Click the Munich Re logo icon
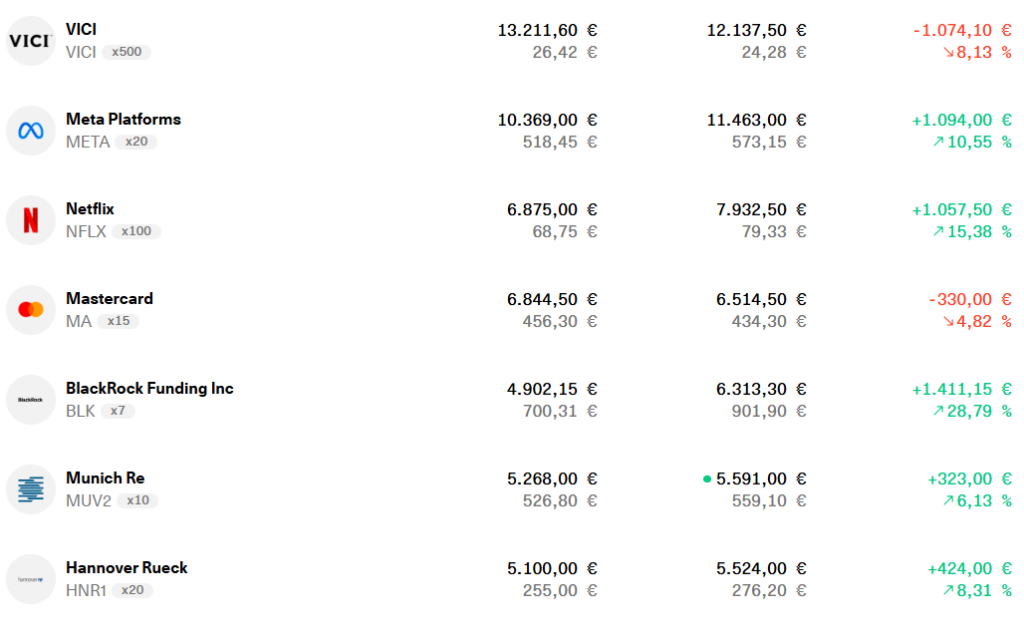 click(x=30, y=490)
